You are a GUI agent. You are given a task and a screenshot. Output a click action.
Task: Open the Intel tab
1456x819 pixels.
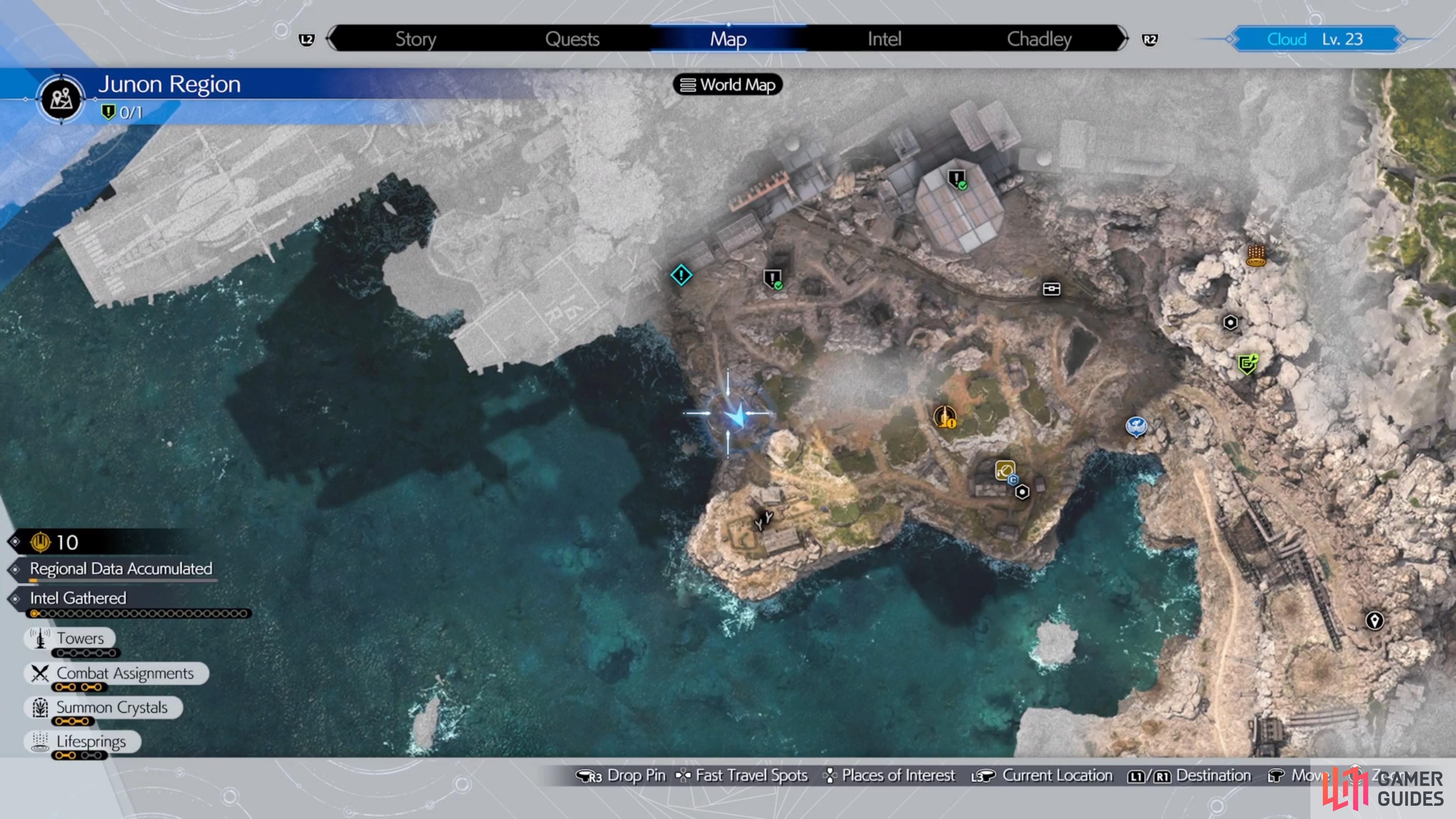coord(884,39)
